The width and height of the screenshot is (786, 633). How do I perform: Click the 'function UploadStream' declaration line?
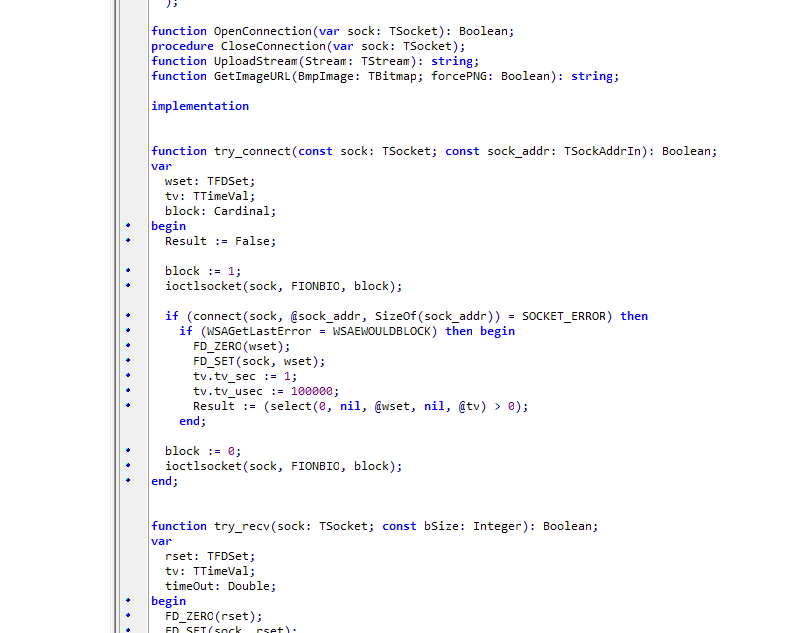(315, 61)
